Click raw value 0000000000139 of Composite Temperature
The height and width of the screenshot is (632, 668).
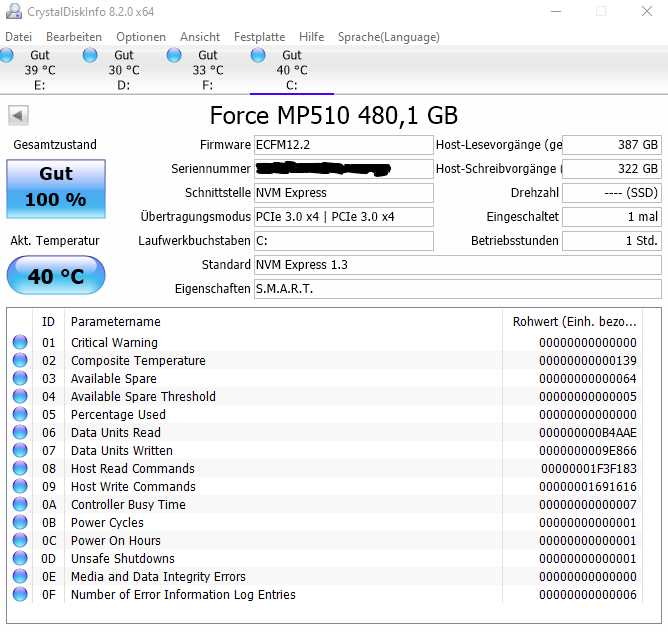click(x=587, y=361)
